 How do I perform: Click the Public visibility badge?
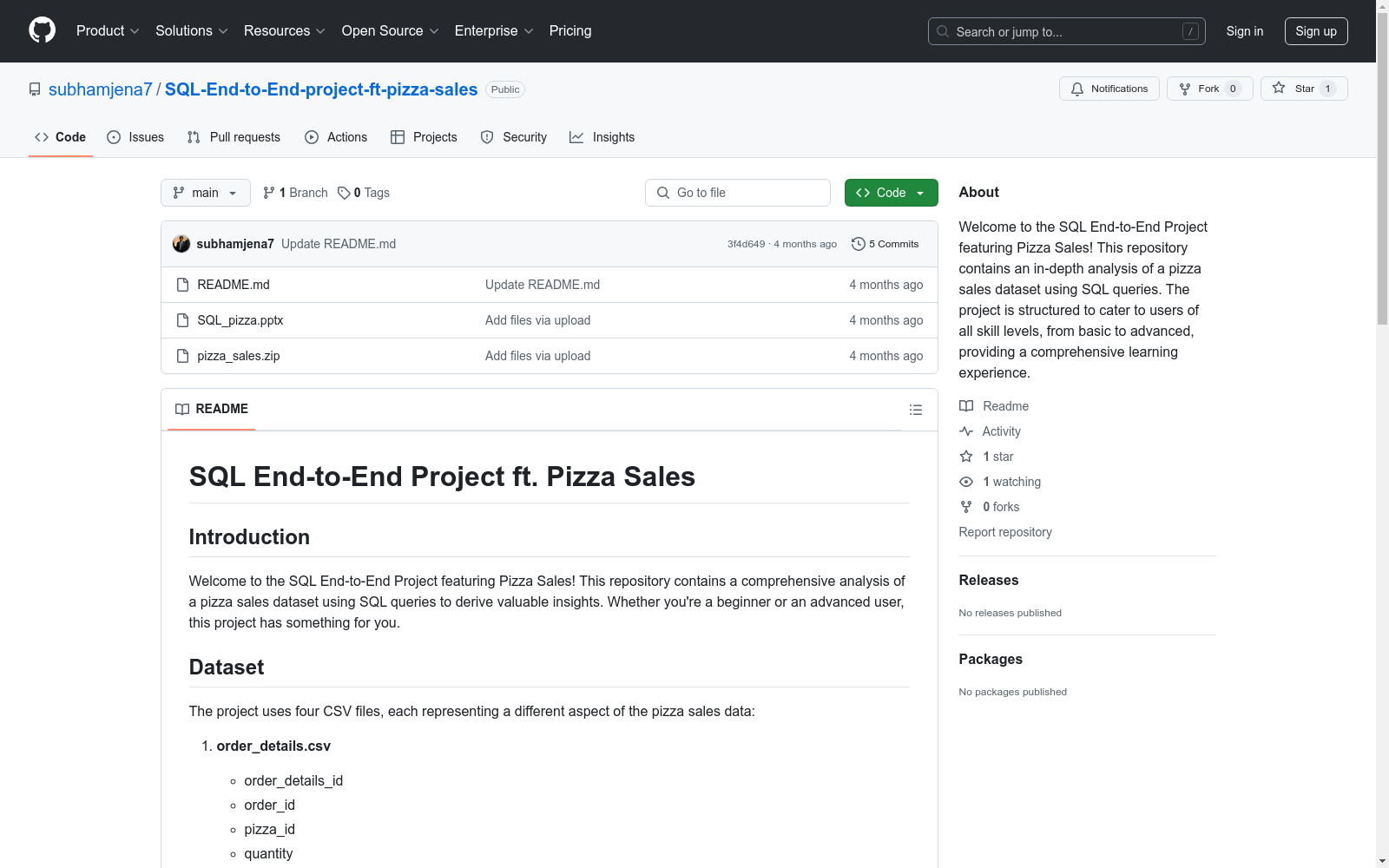(x=505, y=89)
